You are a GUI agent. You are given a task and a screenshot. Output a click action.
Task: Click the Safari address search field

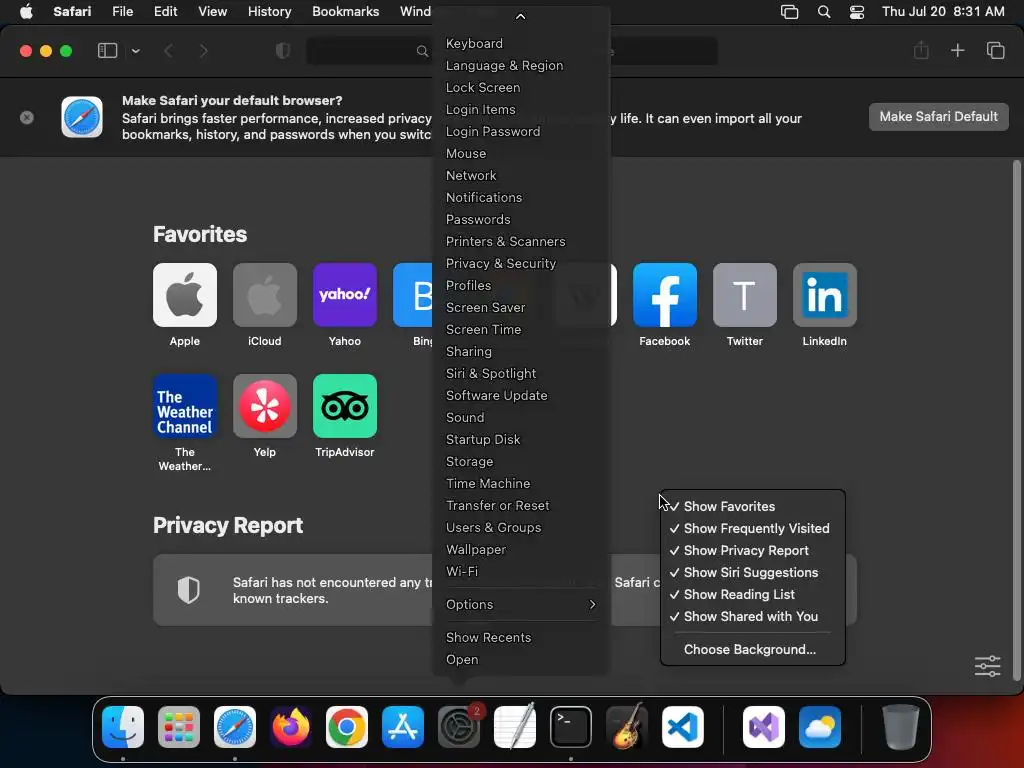(512, 51)
